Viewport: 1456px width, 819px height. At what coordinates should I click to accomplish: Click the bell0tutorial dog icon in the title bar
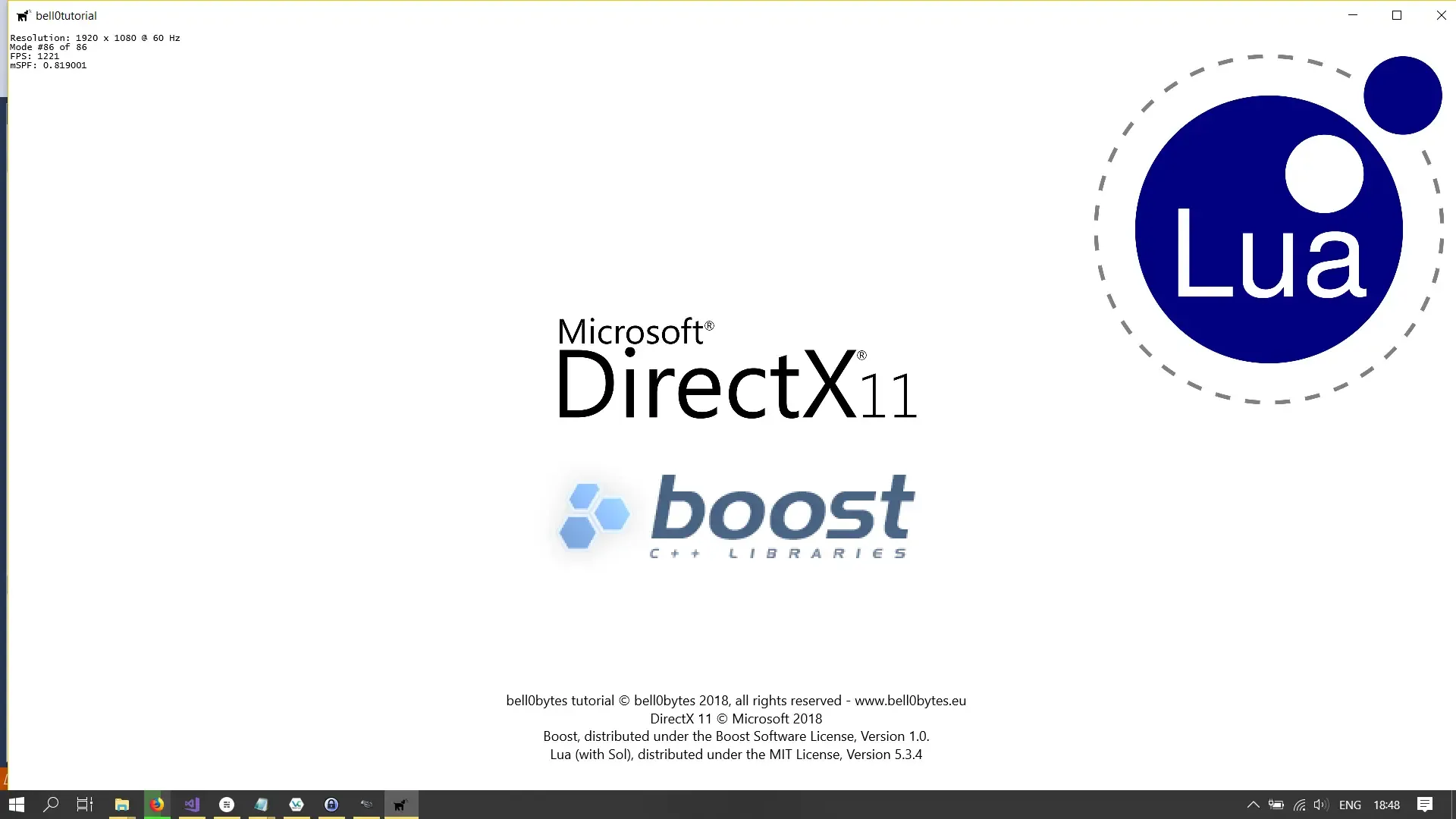(x=22, y=15)
